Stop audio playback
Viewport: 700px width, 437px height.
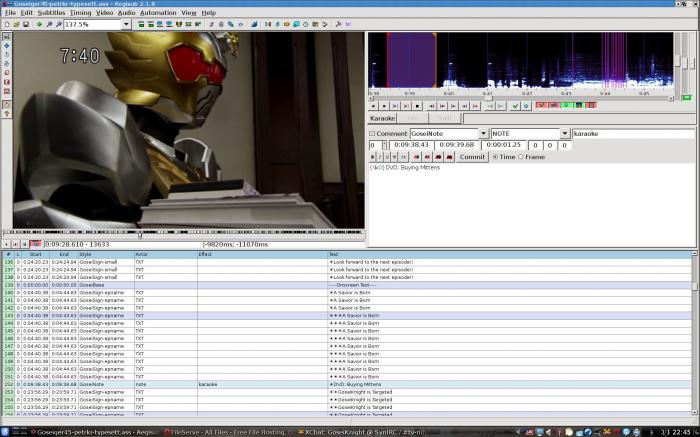[x=417, y=106]
